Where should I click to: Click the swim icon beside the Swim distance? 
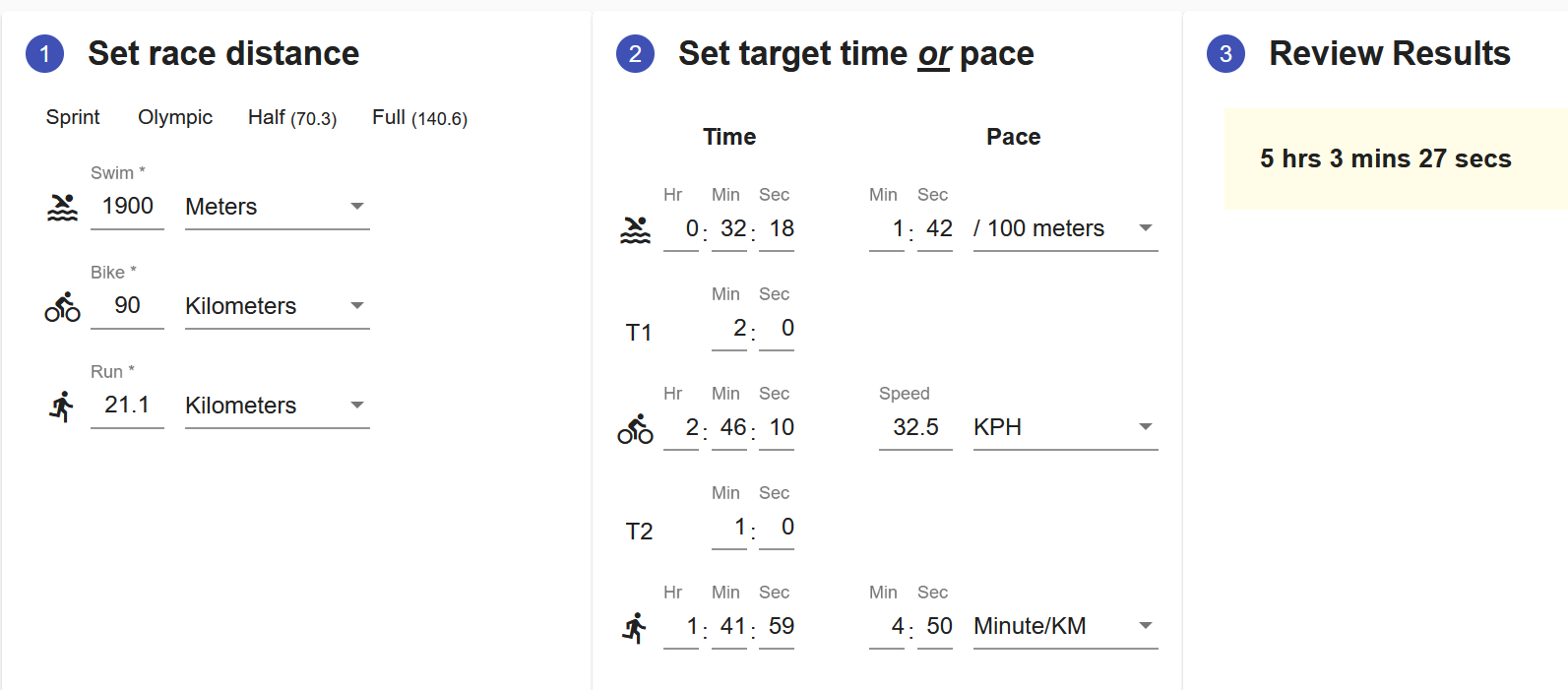pos(62,207)
